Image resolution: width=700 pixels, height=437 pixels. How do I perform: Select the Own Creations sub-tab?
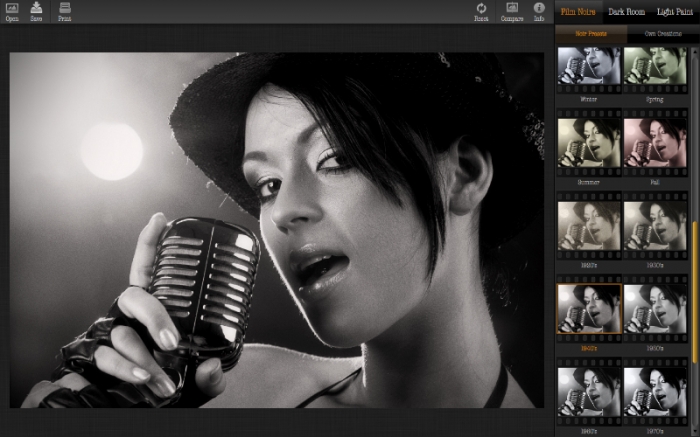[x=663, y=33]
